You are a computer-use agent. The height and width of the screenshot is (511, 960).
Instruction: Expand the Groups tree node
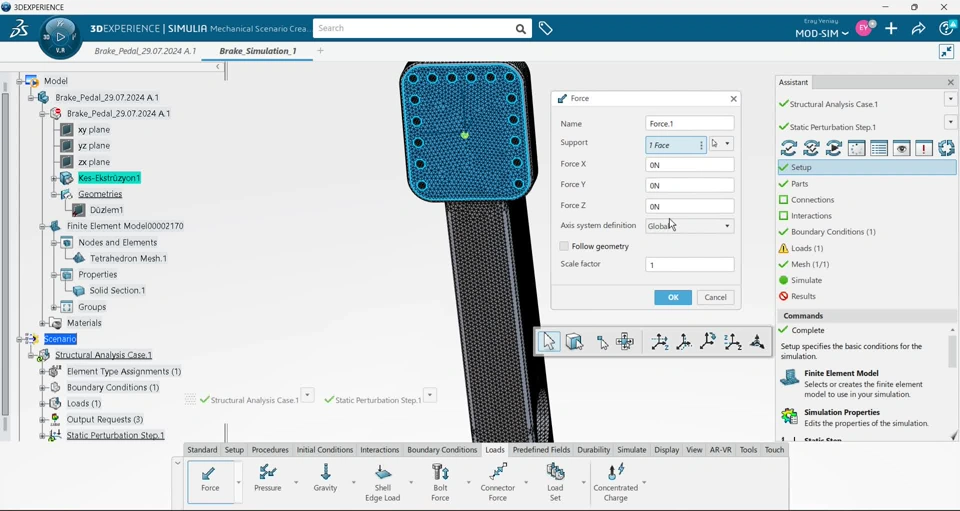pos(54,307)
